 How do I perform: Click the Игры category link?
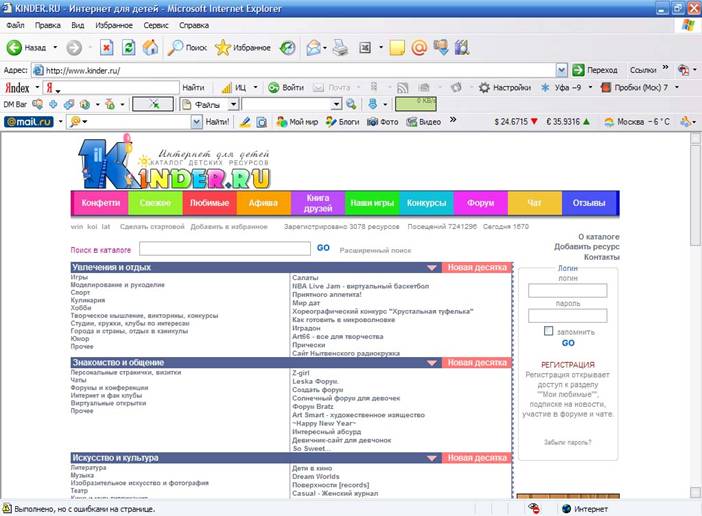tap(79, 277)
